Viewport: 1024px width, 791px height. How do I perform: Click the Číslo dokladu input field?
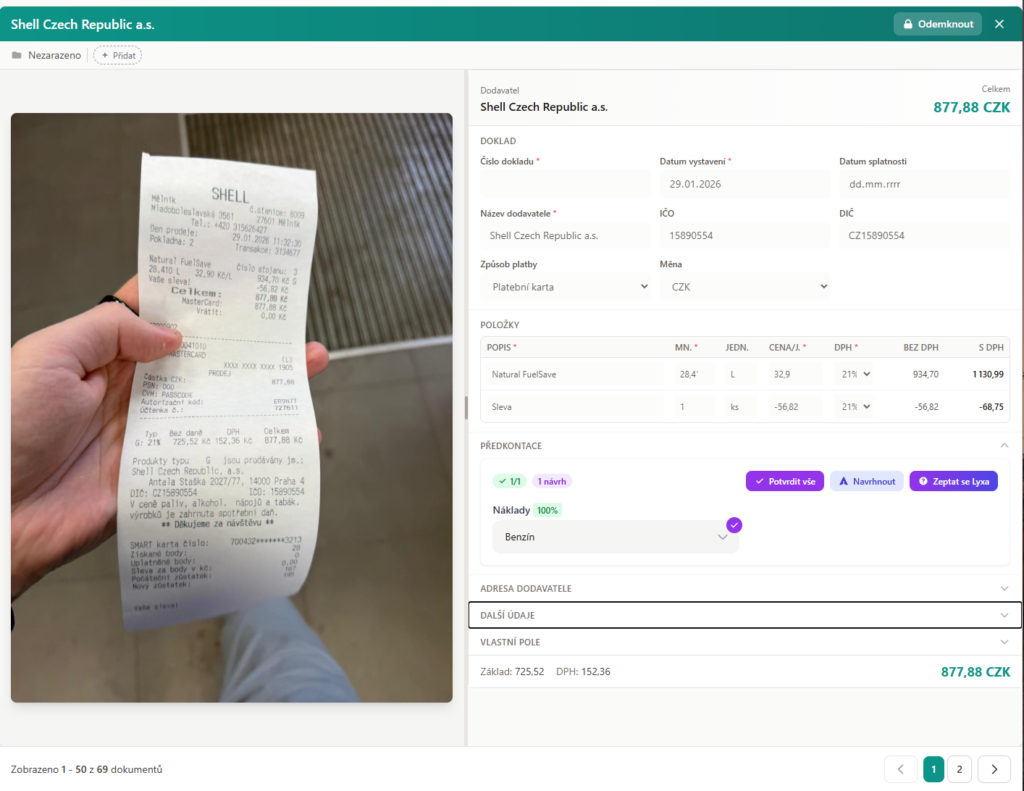pyautogui.click(x=565, y=184)
